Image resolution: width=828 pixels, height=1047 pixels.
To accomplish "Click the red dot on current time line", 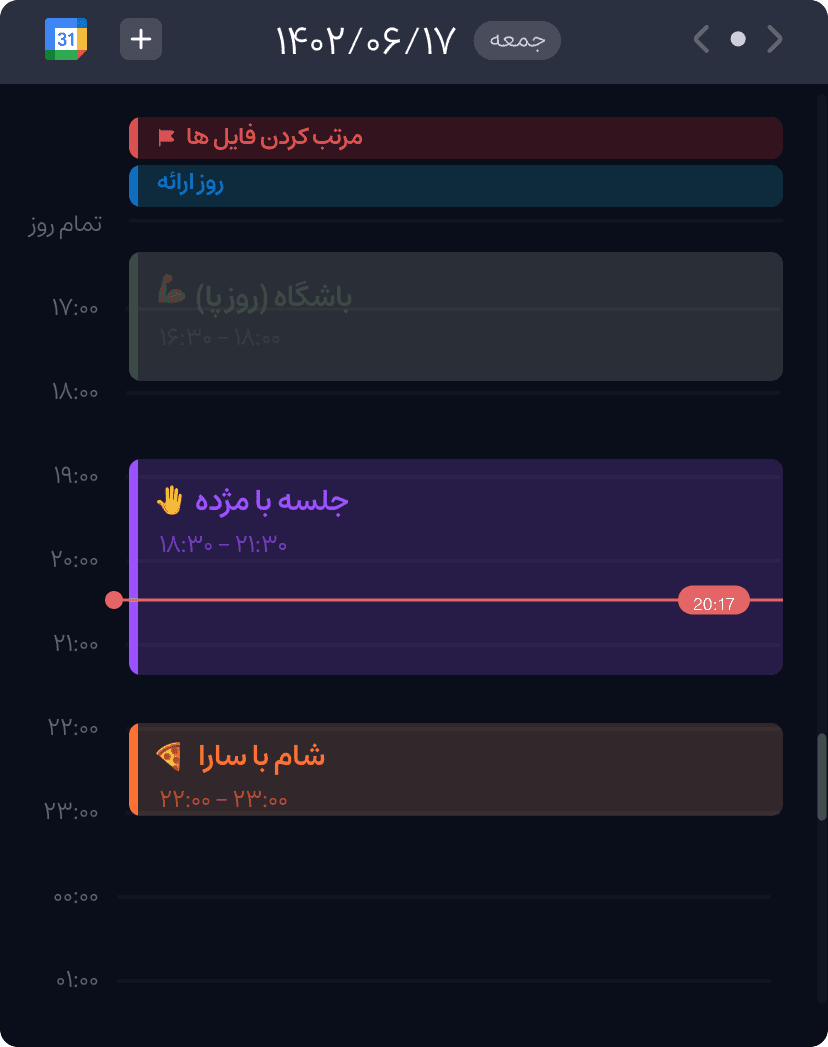I will coord(114,600).
